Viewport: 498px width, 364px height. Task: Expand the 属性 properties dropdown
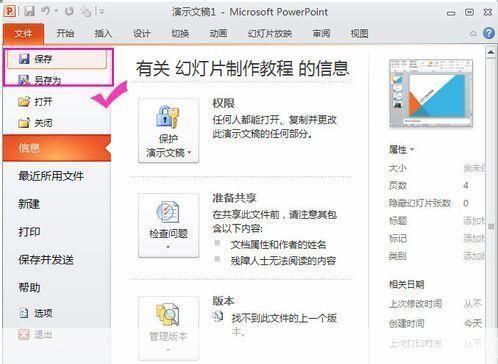tap(401, 149)
